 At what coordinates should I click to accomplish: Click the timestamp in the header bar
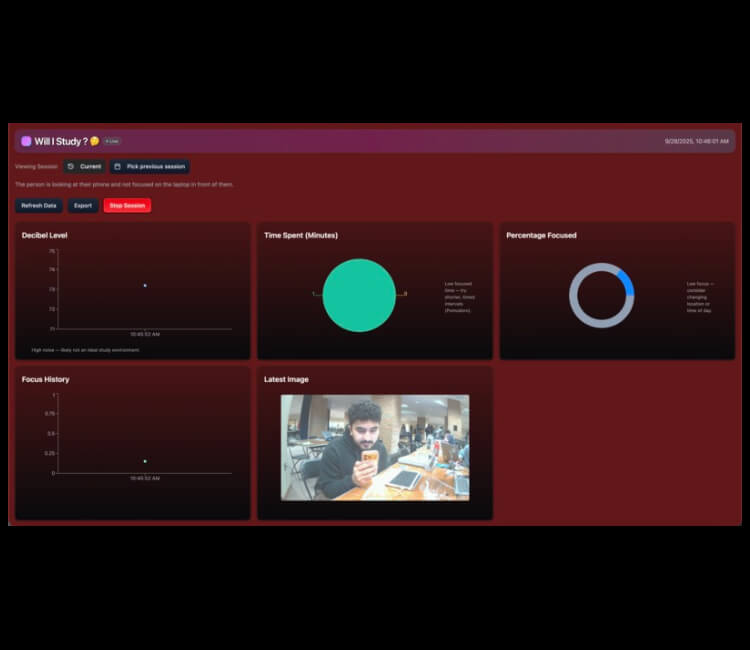pos(696,141)
